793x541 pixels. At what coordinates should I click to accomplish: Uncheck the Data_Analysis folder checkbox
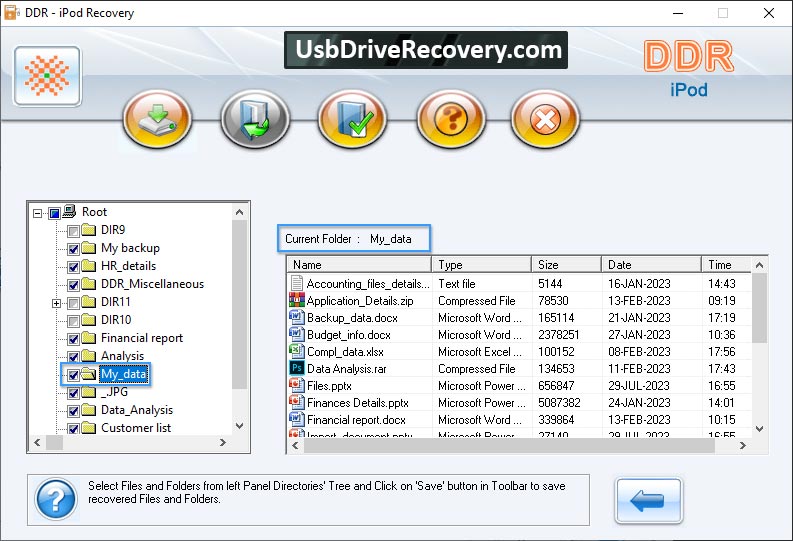click(73, 411)
